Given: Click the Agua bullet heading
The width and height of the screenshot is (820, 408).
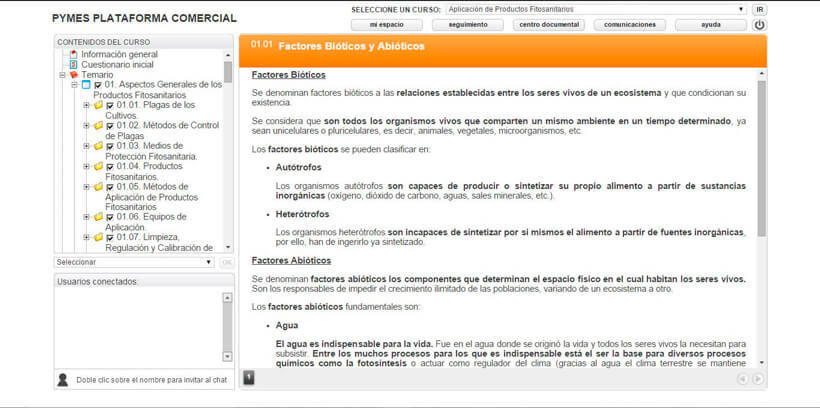Looking at the screenshot, I should pos(287,325).
